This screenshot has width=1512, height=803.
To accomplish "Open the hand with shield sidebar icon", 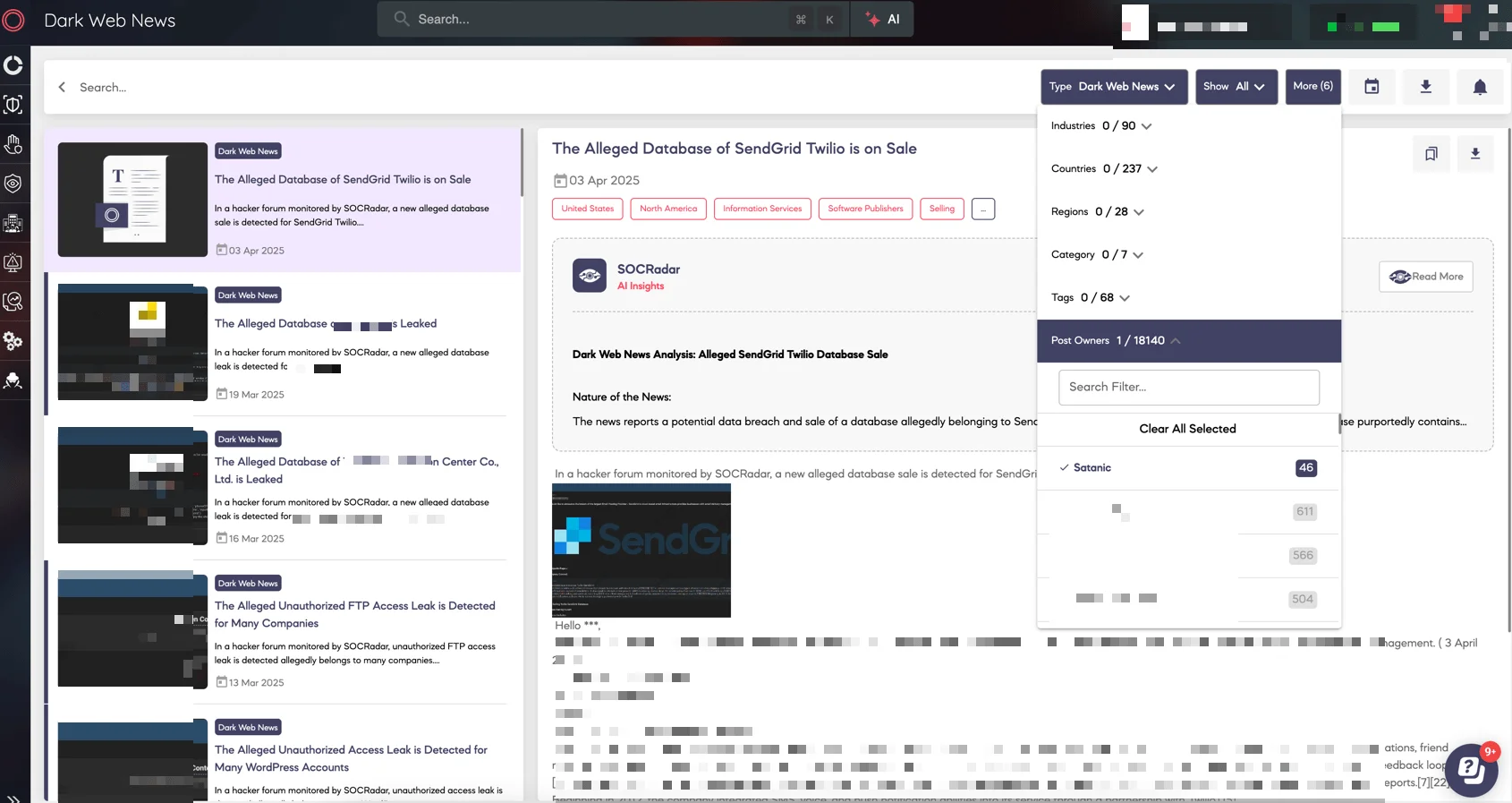I will [13, 144].
